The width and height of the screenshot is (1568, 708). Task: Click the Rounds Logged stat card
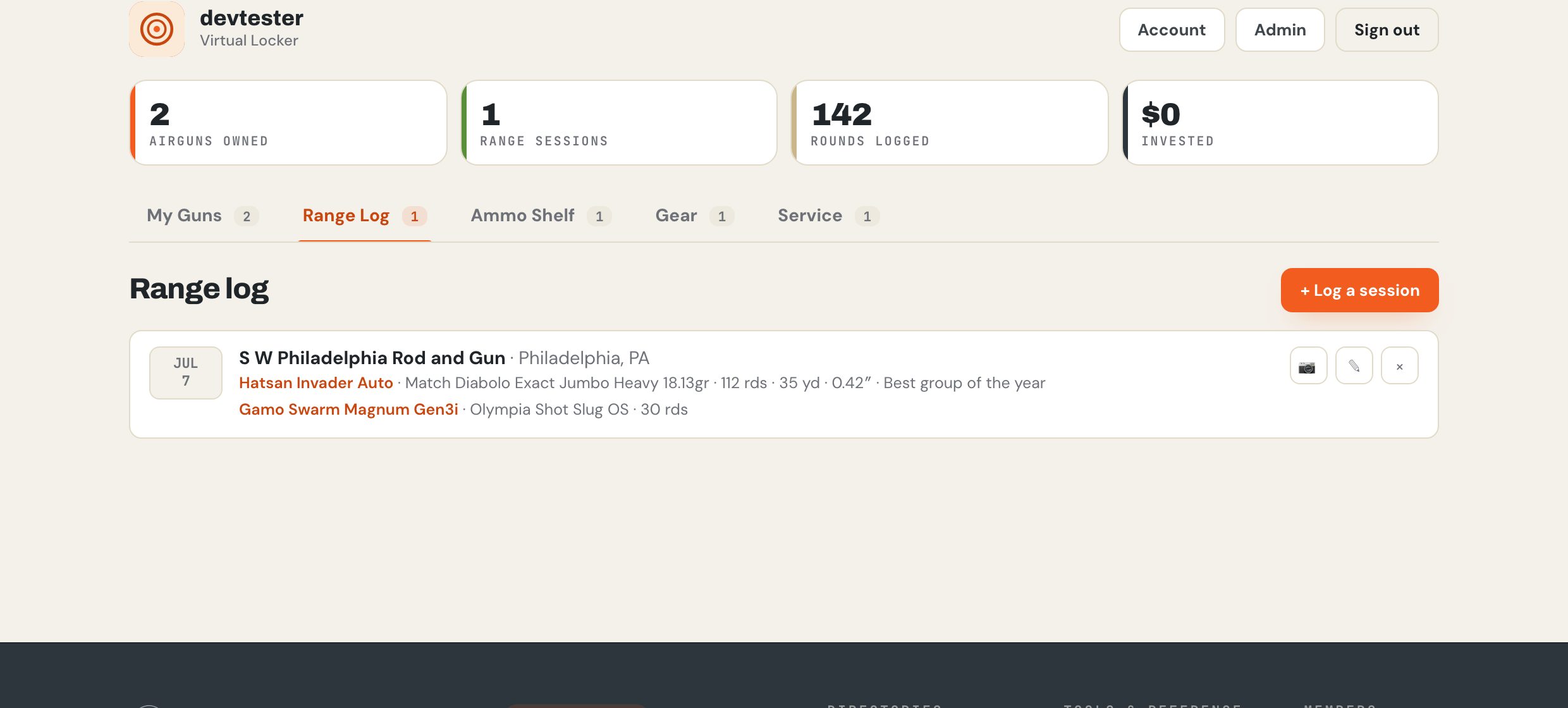(x=950, y=123)
